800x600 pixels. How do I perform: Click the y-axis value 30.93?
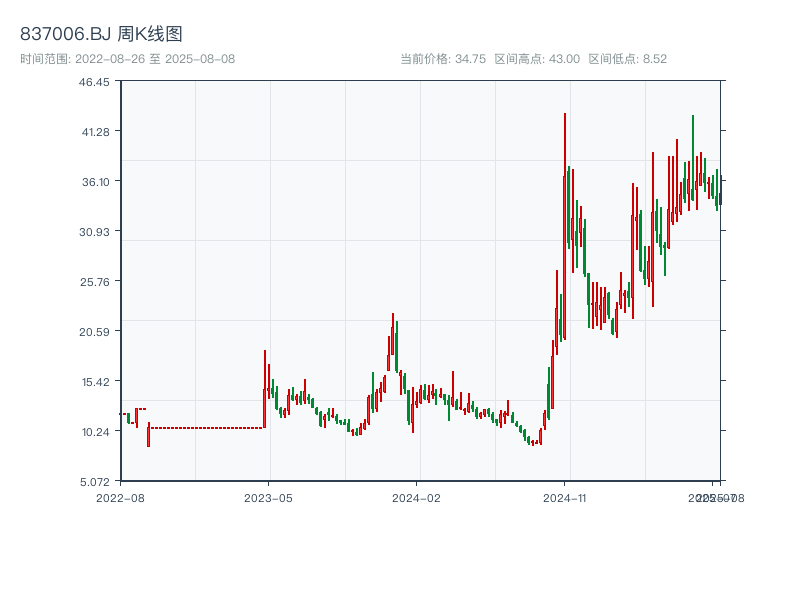tap(94, 232)
